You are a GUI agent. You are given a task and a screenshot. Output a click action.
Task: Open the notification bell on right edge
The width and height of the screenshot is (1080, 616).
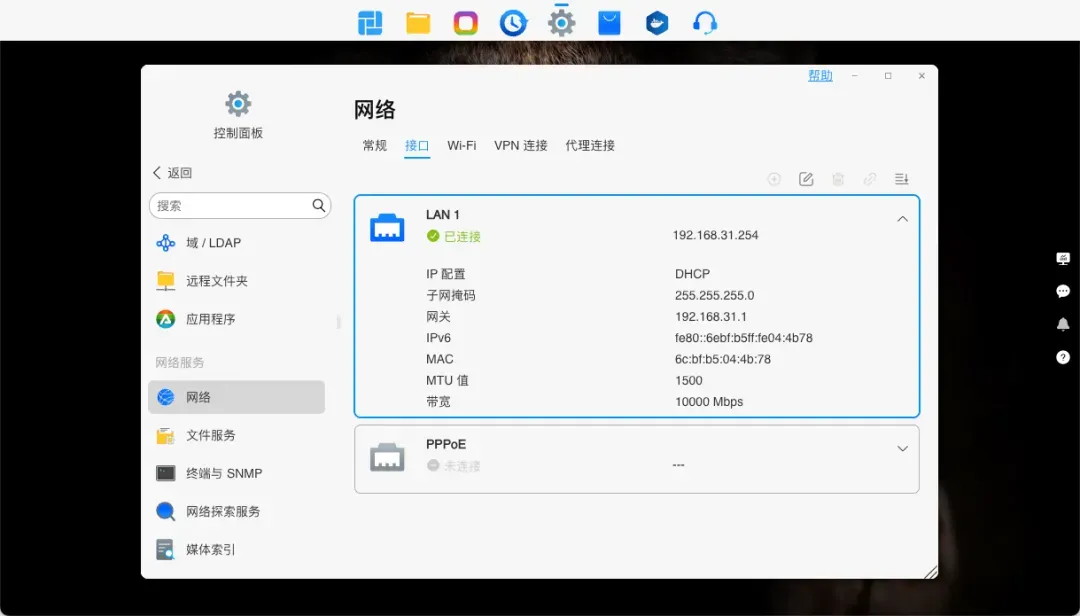[1063, 324]
